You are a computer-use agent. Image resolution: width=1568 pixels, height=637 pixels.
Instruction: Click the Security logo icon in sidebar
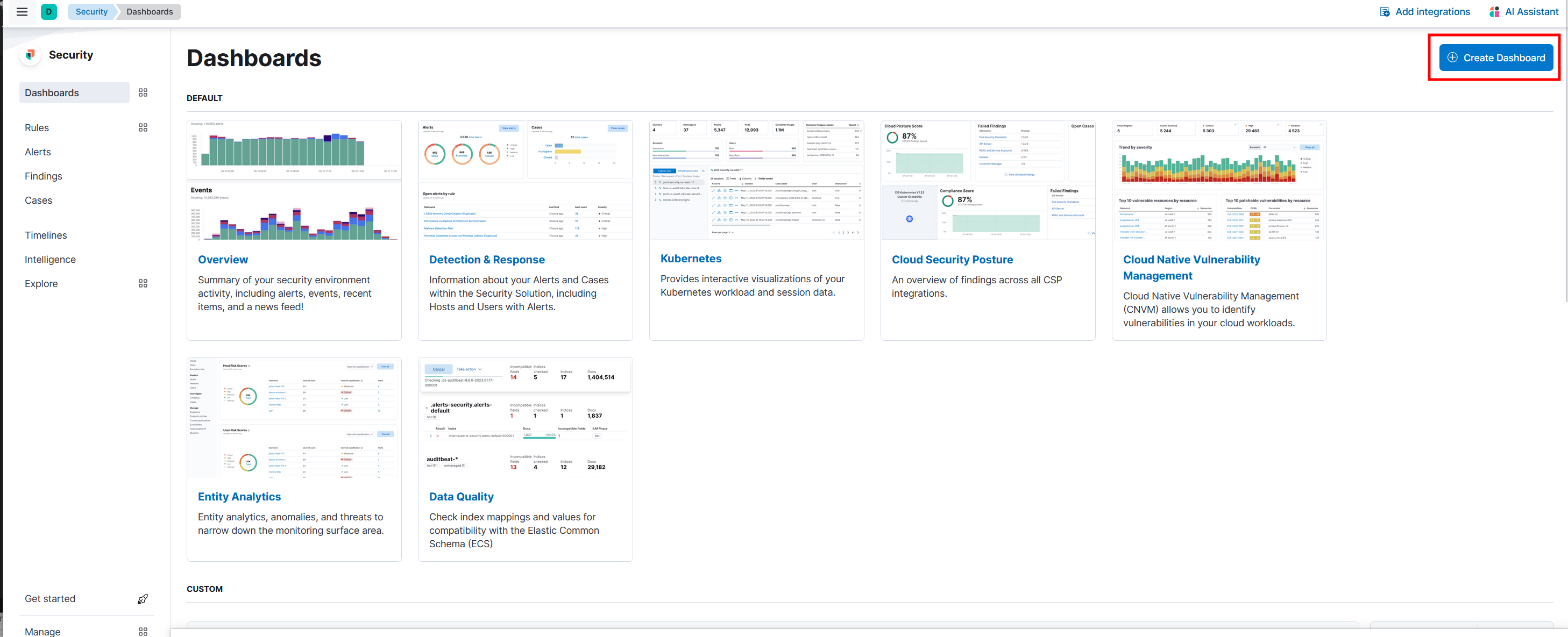pyautogui.click(x=30, y=55)
